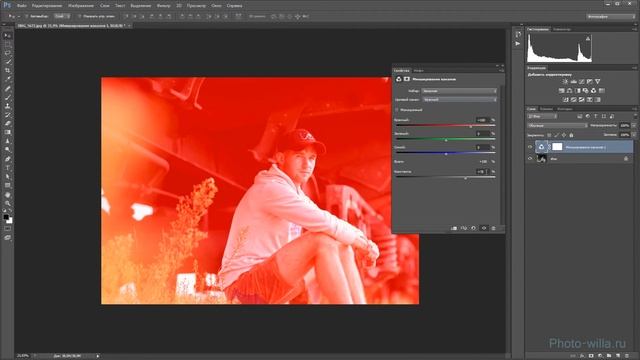Click the Blue channel slider
This screenshot has width=640, height=360.
[x=446, y=153]
